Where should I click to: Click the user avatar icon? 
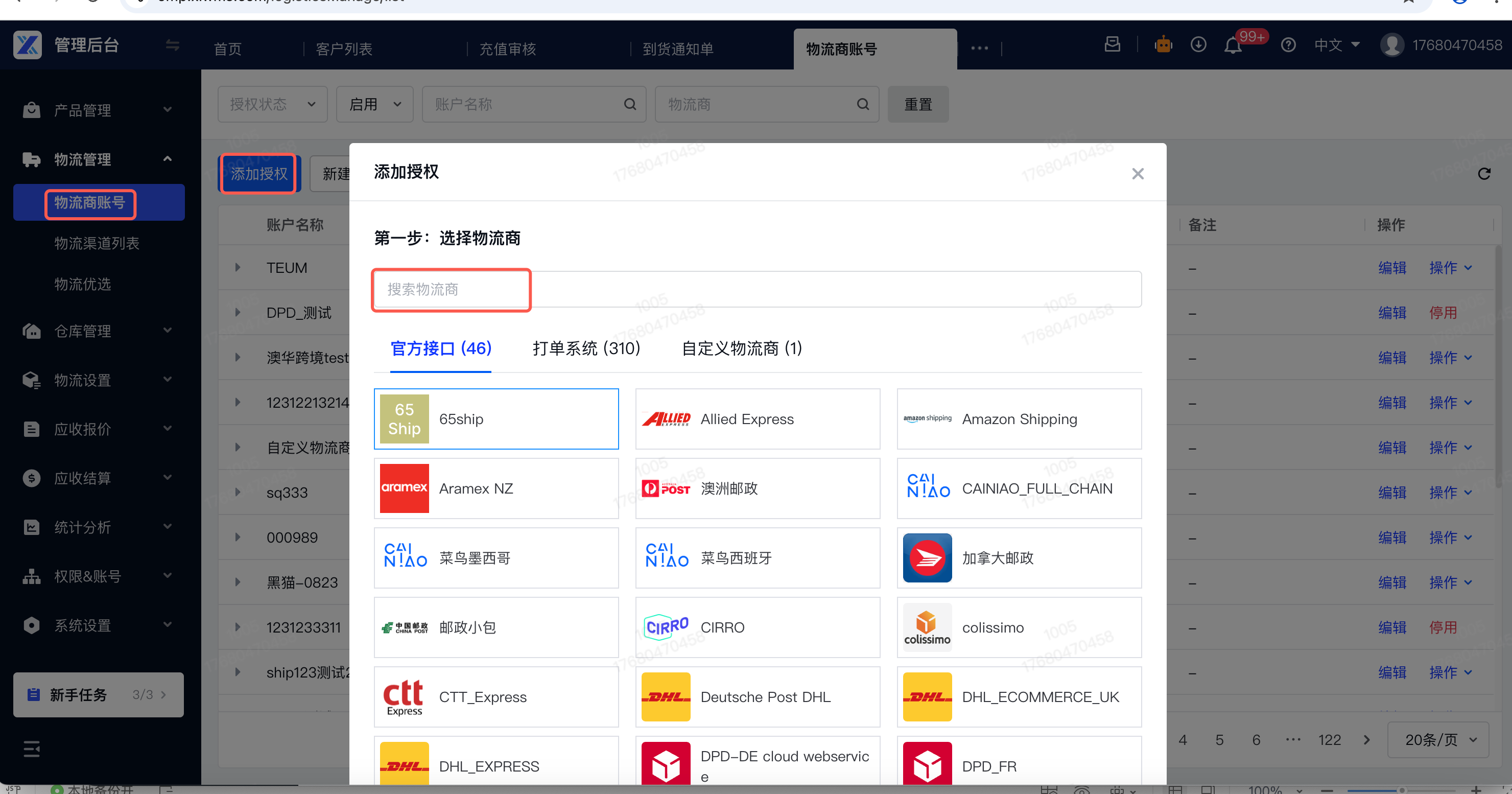pyautogui.click(x=1392, y=45)
